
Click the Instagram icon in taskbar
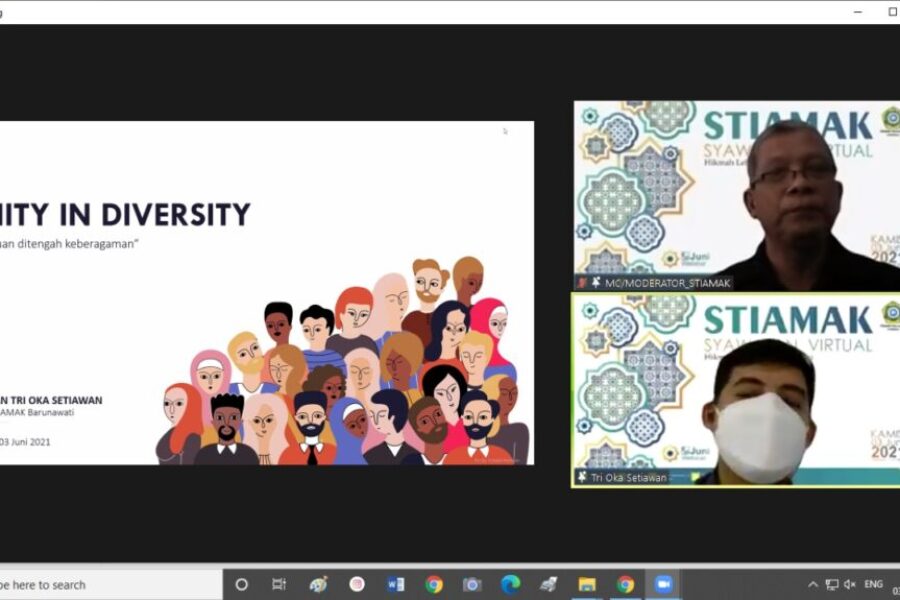point(357,584)
